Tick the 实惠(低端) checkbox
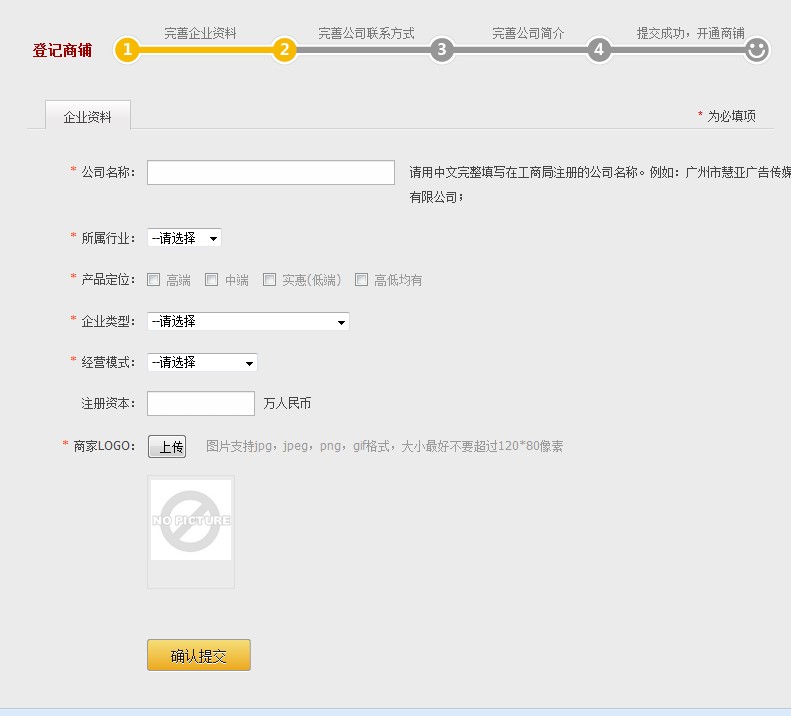This screenshot has width=791, height=716. [270, 280]
